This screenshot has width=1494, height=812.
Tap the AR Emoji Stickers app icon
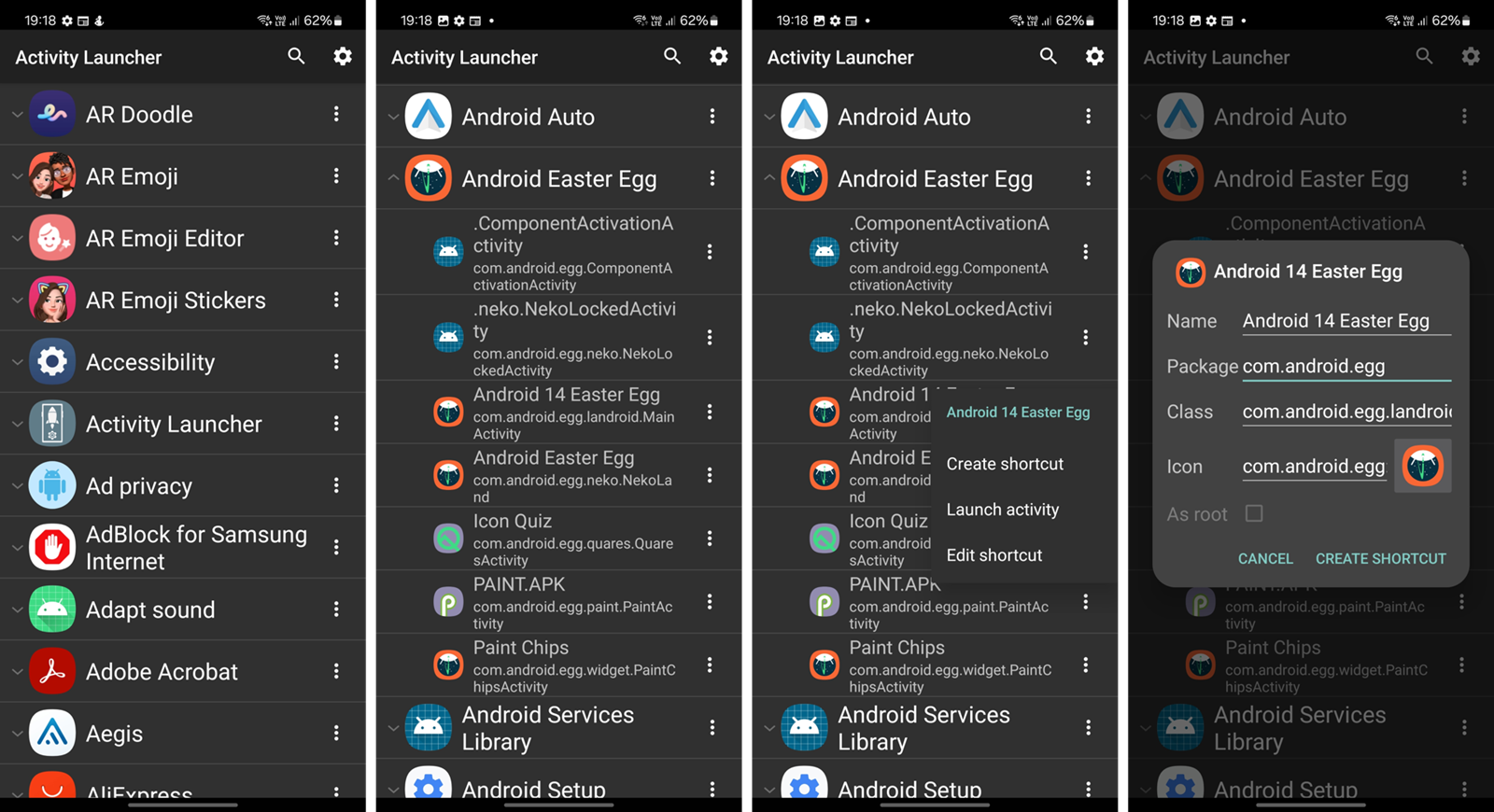[52, 300]
